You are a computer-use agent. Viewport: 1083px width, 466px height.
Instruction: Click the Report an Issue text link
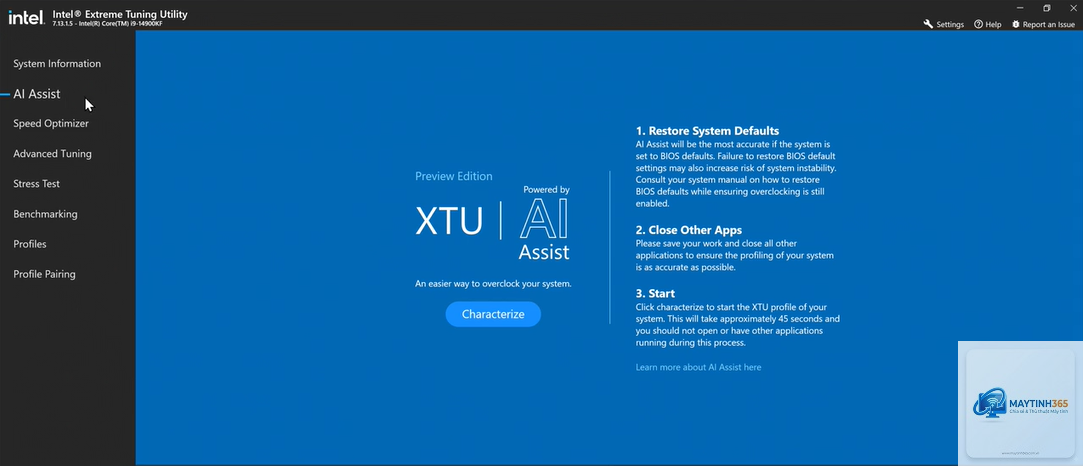tap(1048, 25)
